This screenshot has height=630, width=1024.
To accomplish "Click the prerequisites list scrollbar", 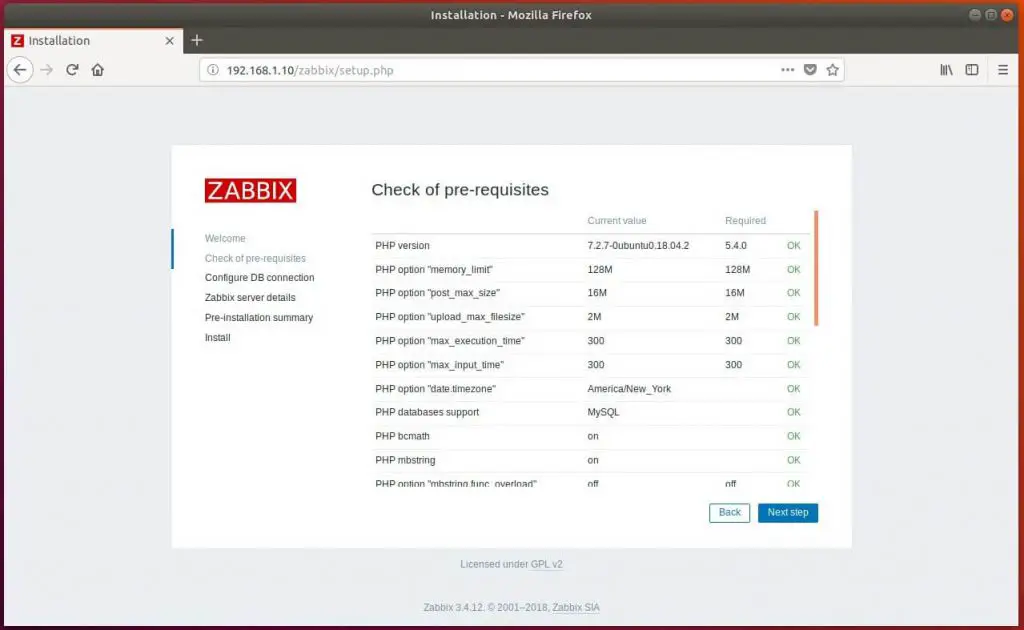I will pyautogui.click(x=816, y=268).
